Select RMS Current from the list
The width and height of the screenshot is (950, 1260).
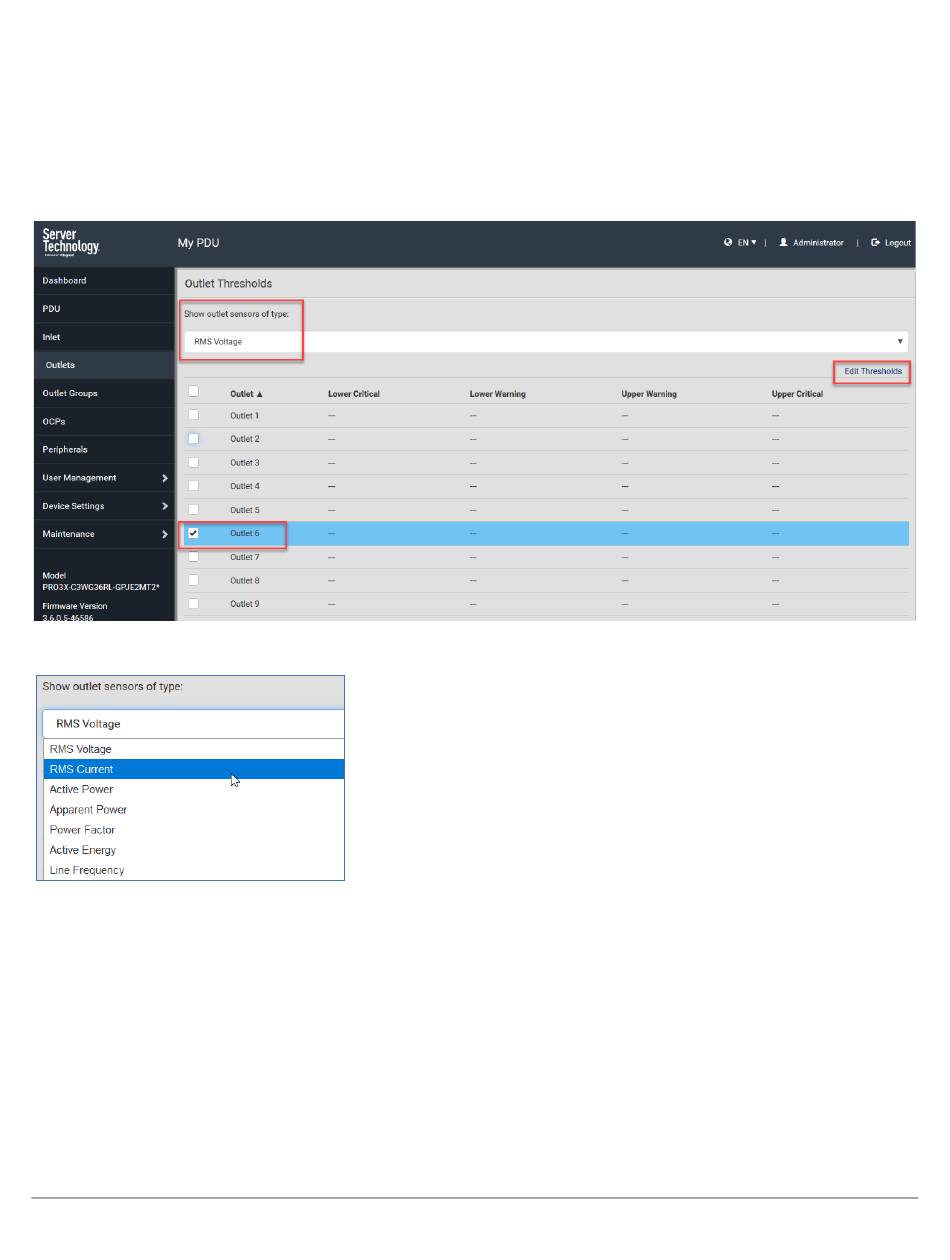[x=82, y=769]
